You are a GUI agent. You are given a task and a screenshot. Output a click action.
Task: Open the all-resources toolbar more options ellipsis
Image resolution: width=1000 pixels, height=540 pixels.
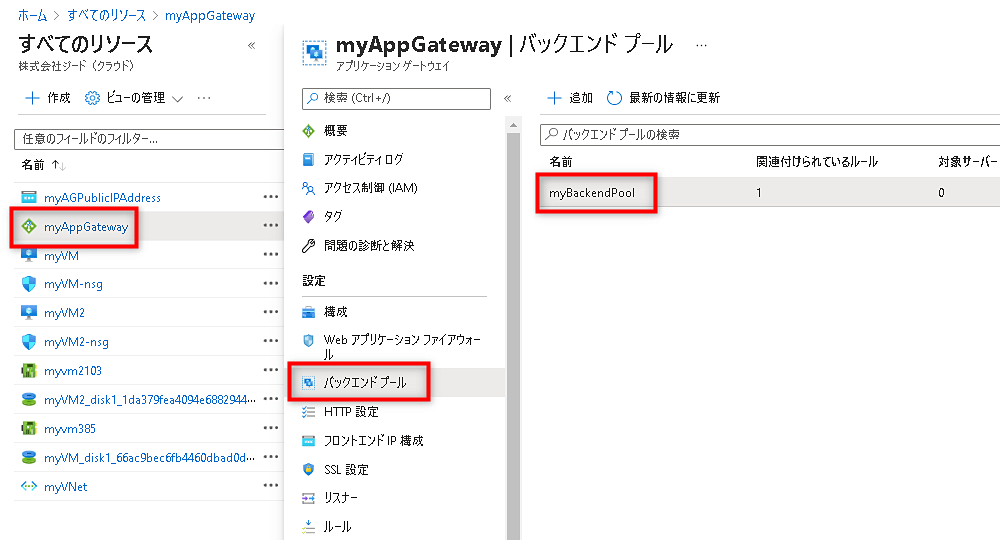(x=204, y=98)
